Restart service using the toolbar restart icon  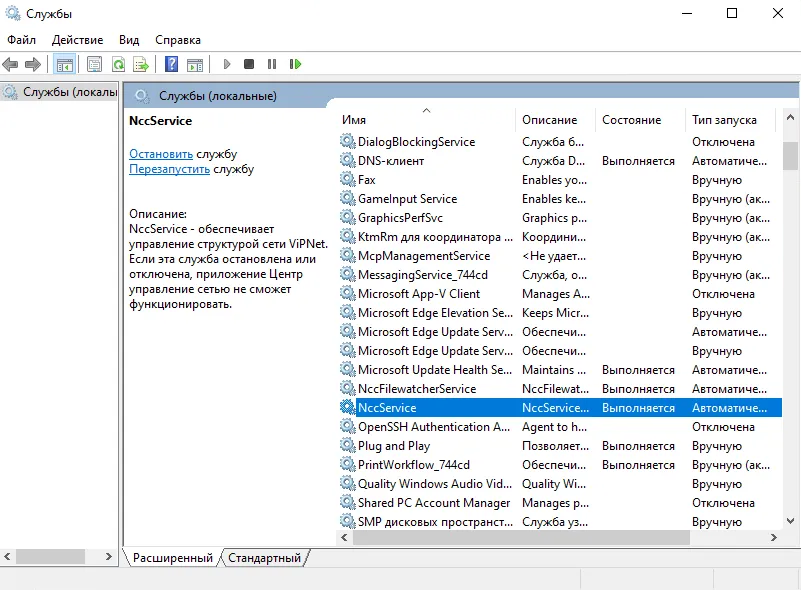295,64
